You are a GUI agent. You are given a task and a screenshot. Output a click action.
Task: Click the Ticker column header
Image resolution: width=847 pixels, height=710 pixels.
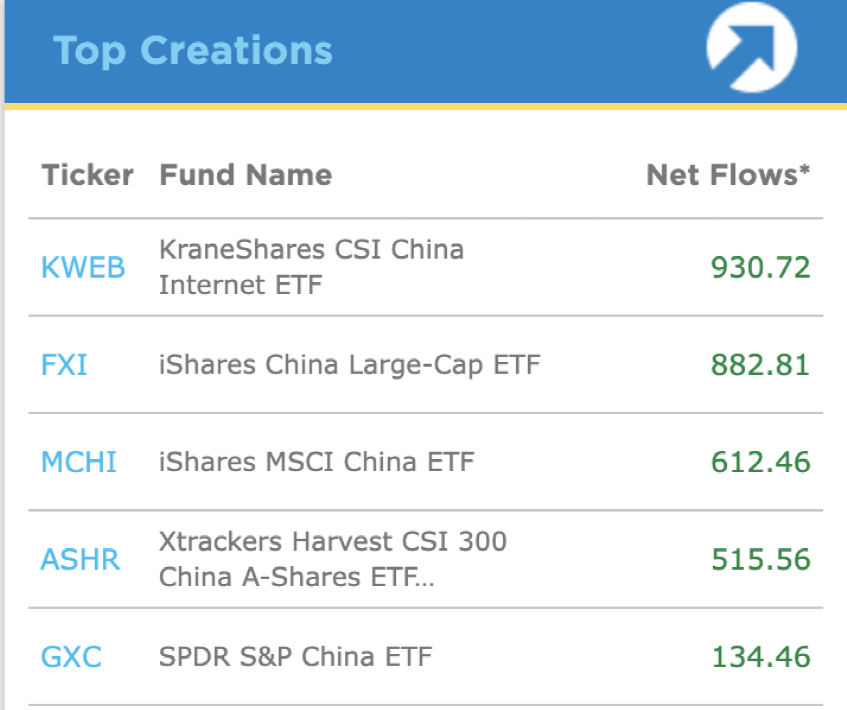[87, 175]
